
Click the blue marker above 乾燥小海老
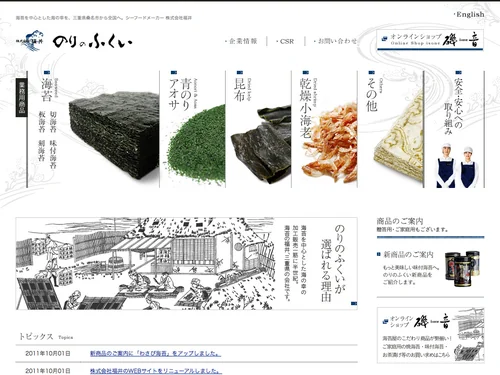click(306, 72)
